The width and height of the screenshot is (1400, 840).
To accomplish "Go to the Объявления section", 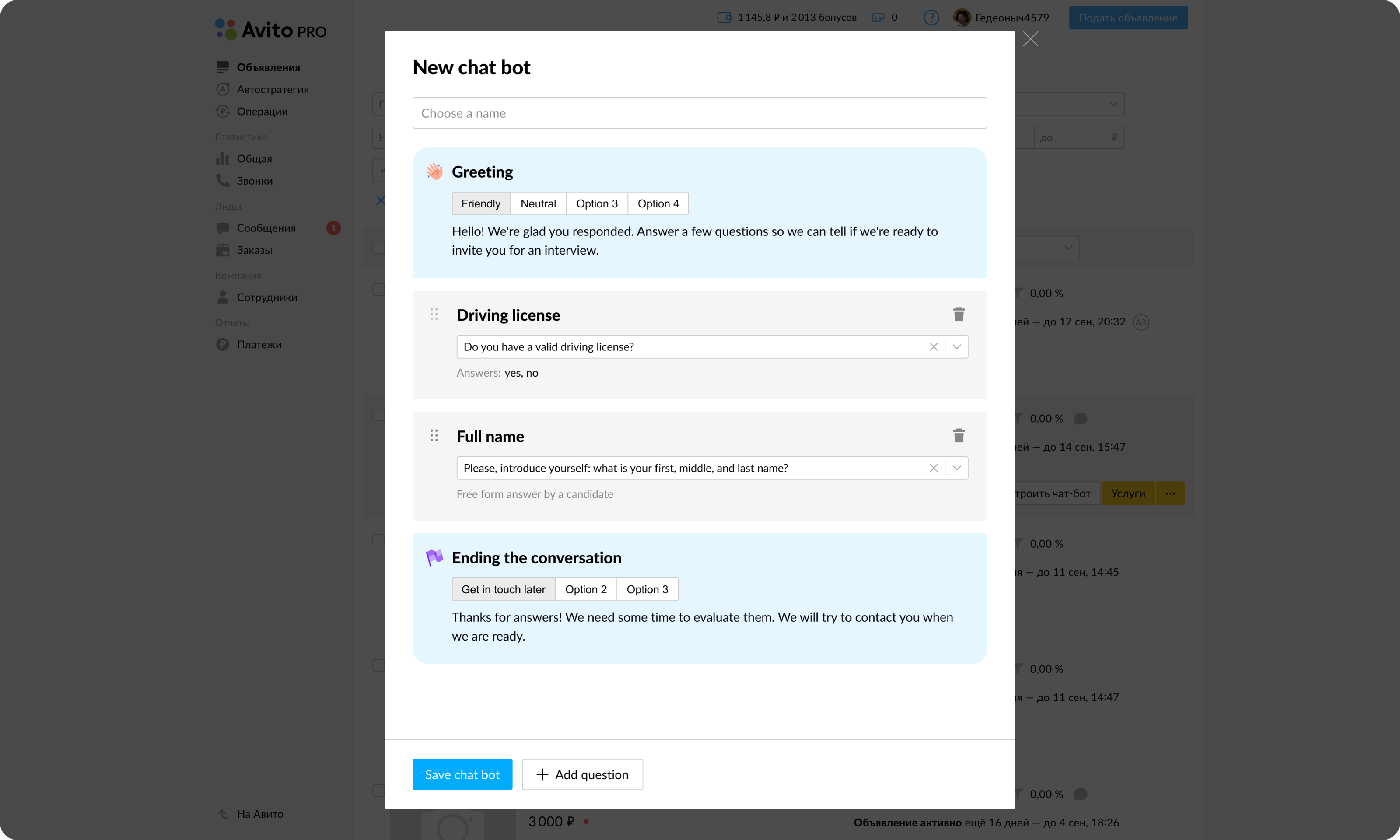I will (269, 67).
